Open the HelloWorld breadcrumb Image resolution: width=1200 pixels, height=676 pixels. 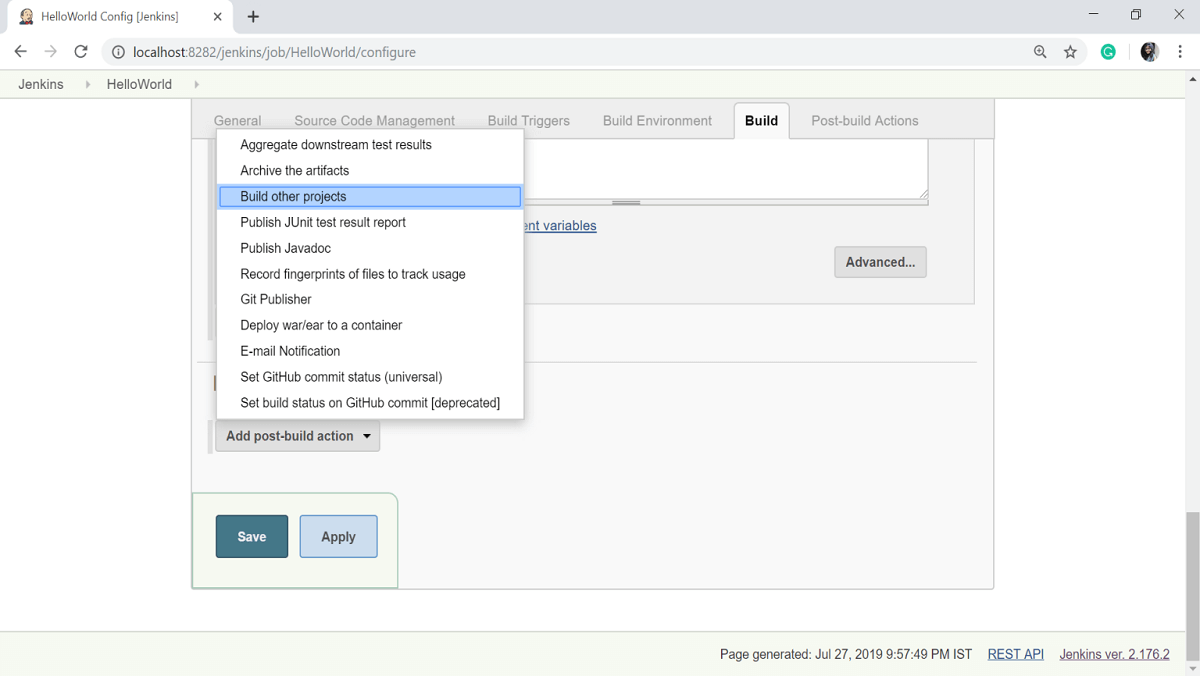click(139, 84)
